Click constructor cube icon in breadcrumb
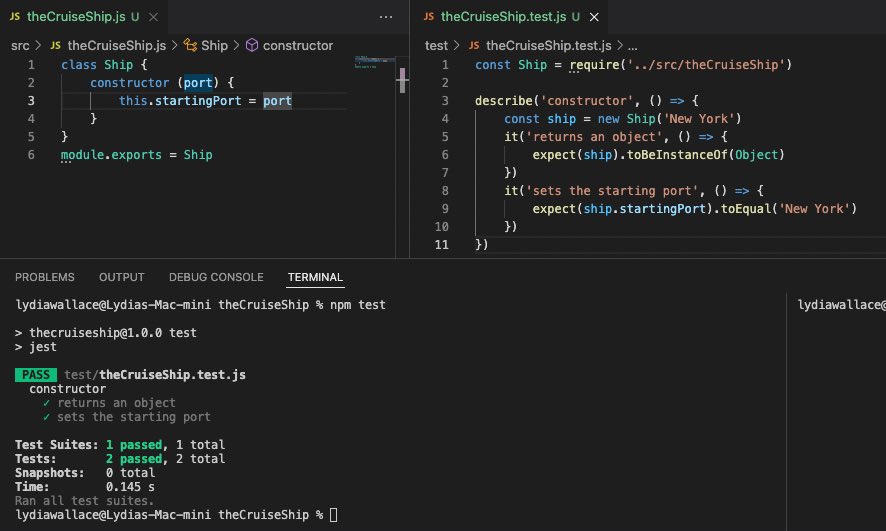 (252, 45)
